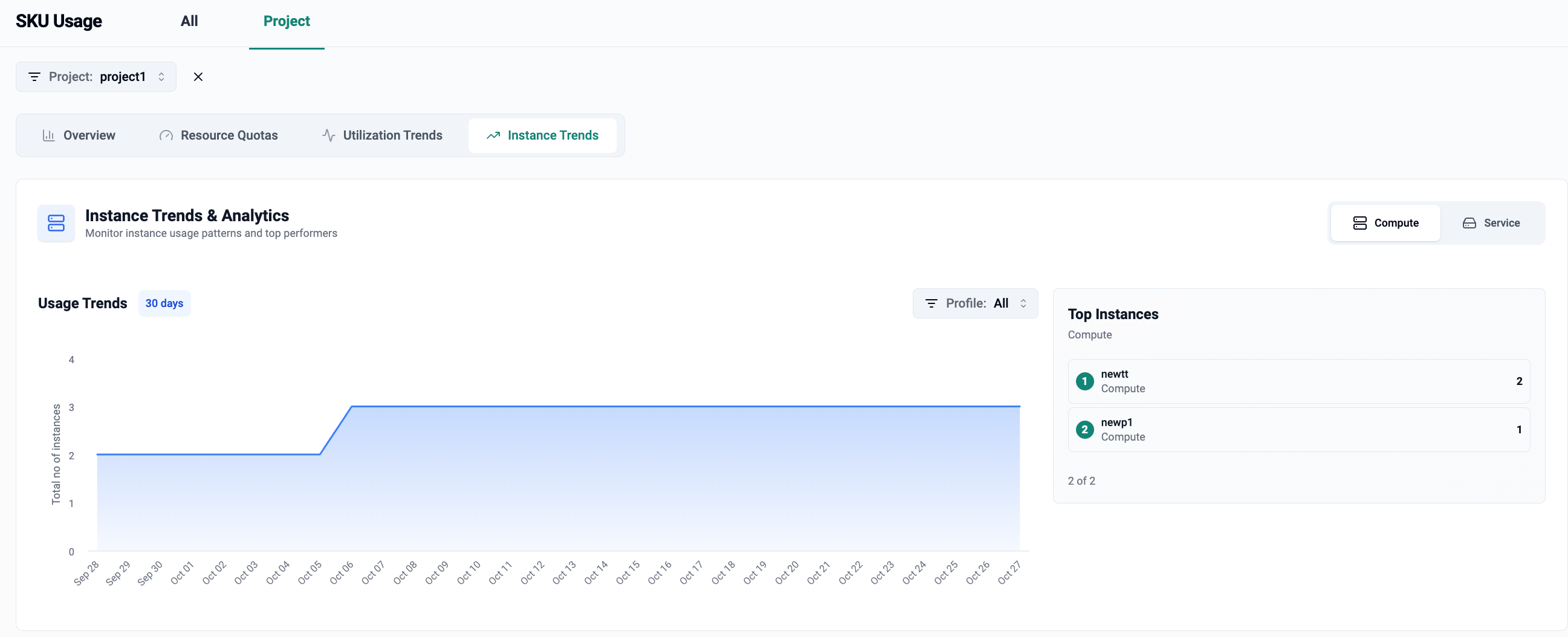
Task: Click the gauge icon on Resource Quotas
Action: (x=166, y=135)
